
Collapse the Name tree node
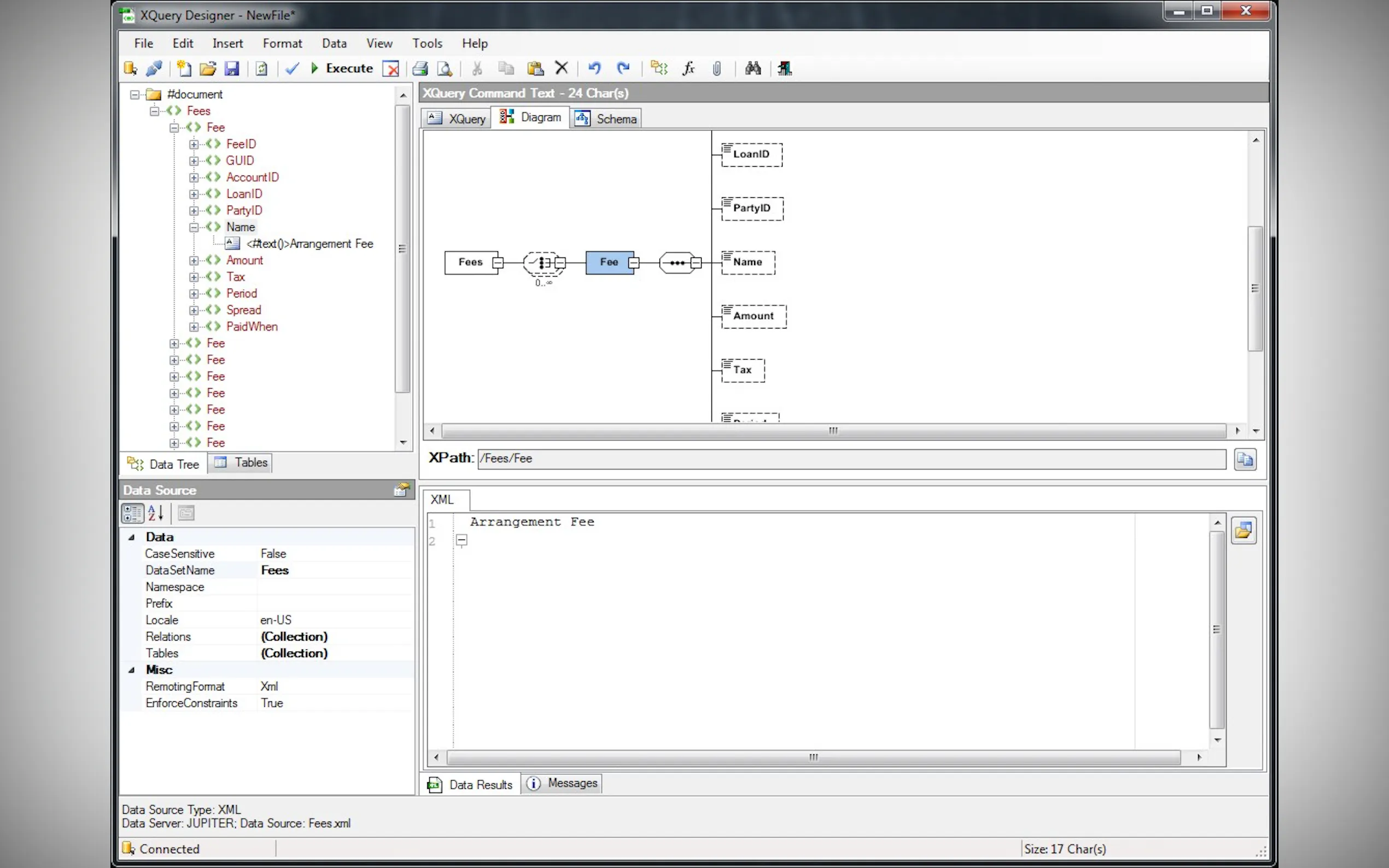coord(194,227)
